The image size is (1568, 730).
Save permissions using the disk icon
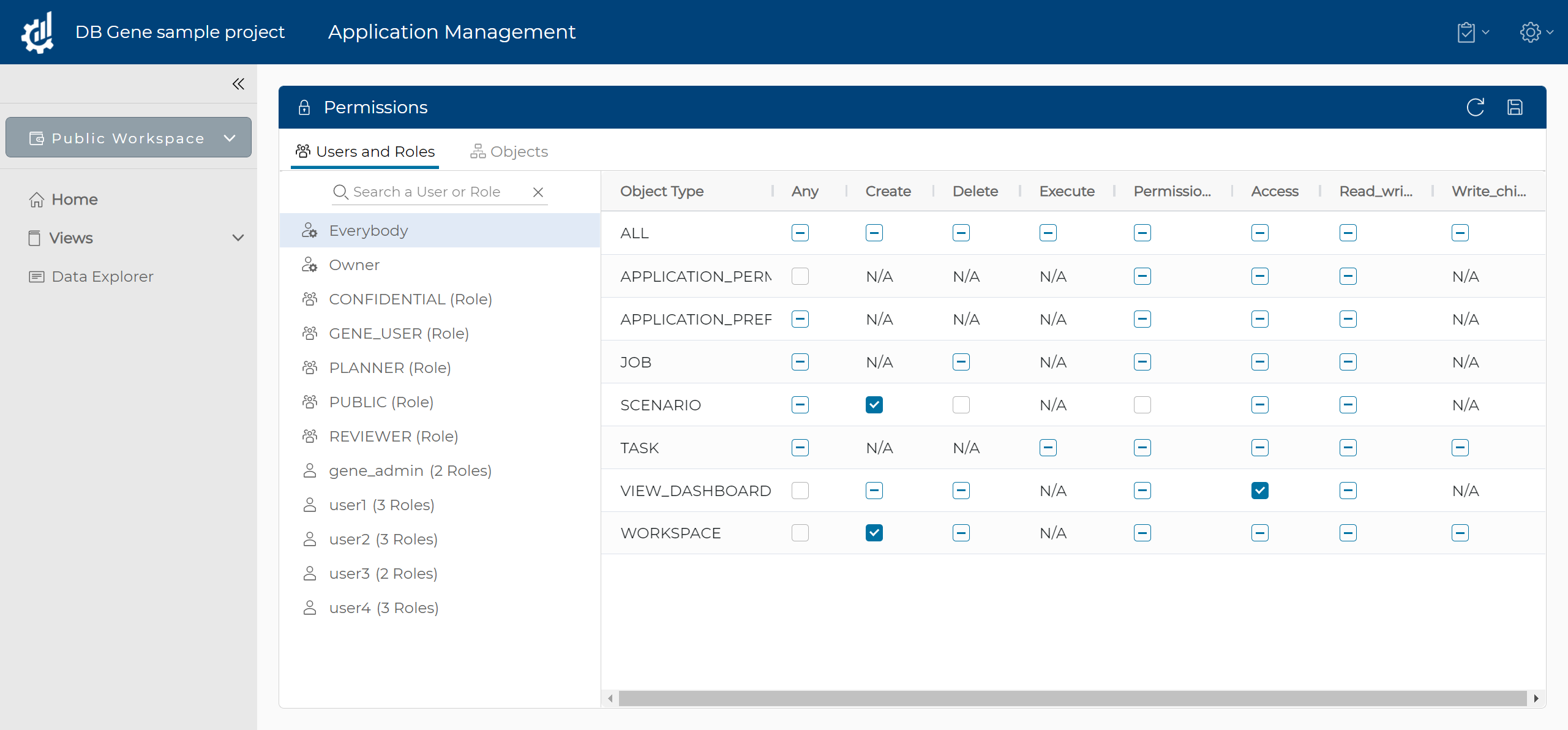point(1515,107)
